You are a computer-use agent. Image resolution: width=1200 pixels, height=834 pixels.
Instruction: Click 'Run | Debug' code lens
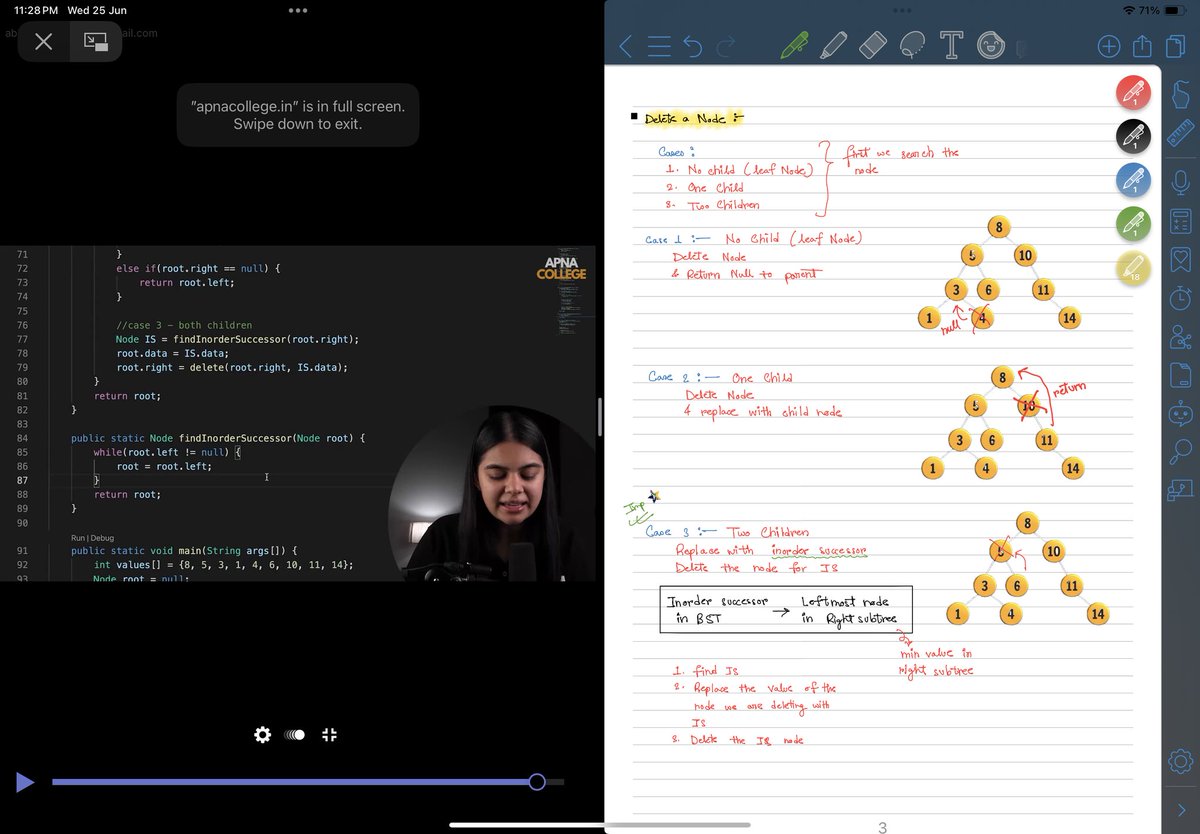pyautogui.click(x=92, y=538)
